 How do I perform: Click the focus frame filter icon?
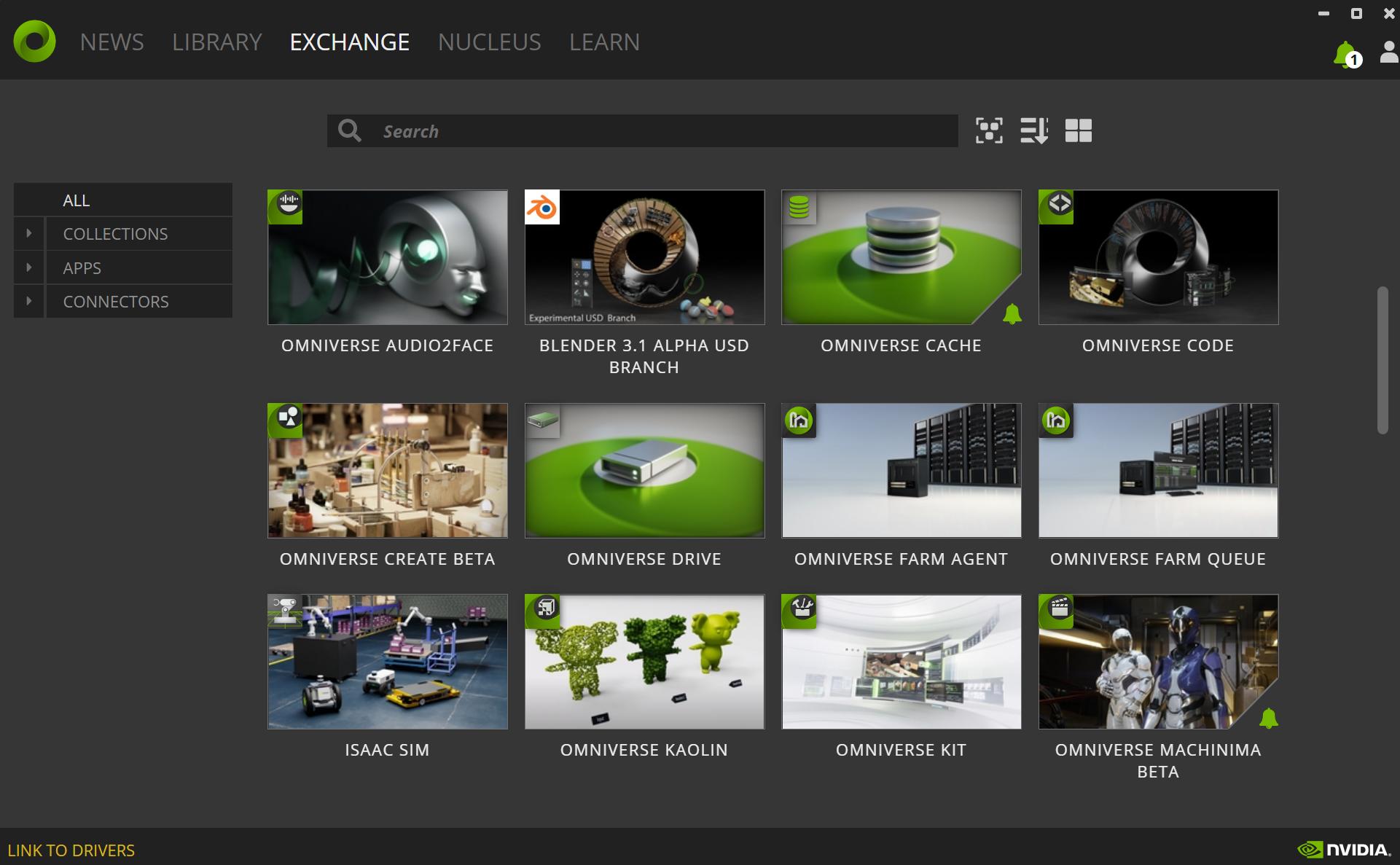coord(989,131)
